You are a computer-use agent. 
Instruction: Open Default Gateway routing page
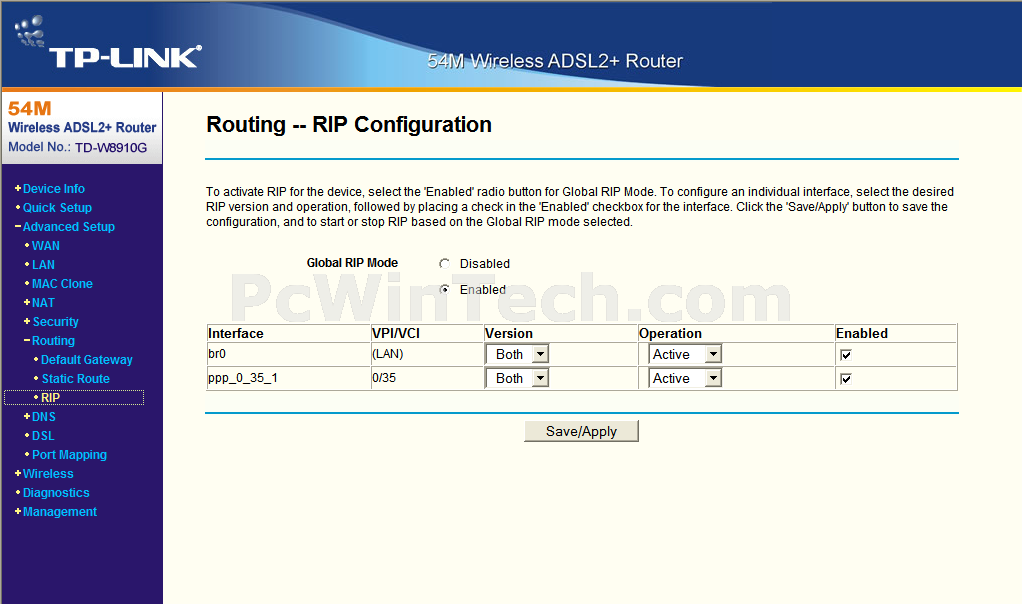86,360
